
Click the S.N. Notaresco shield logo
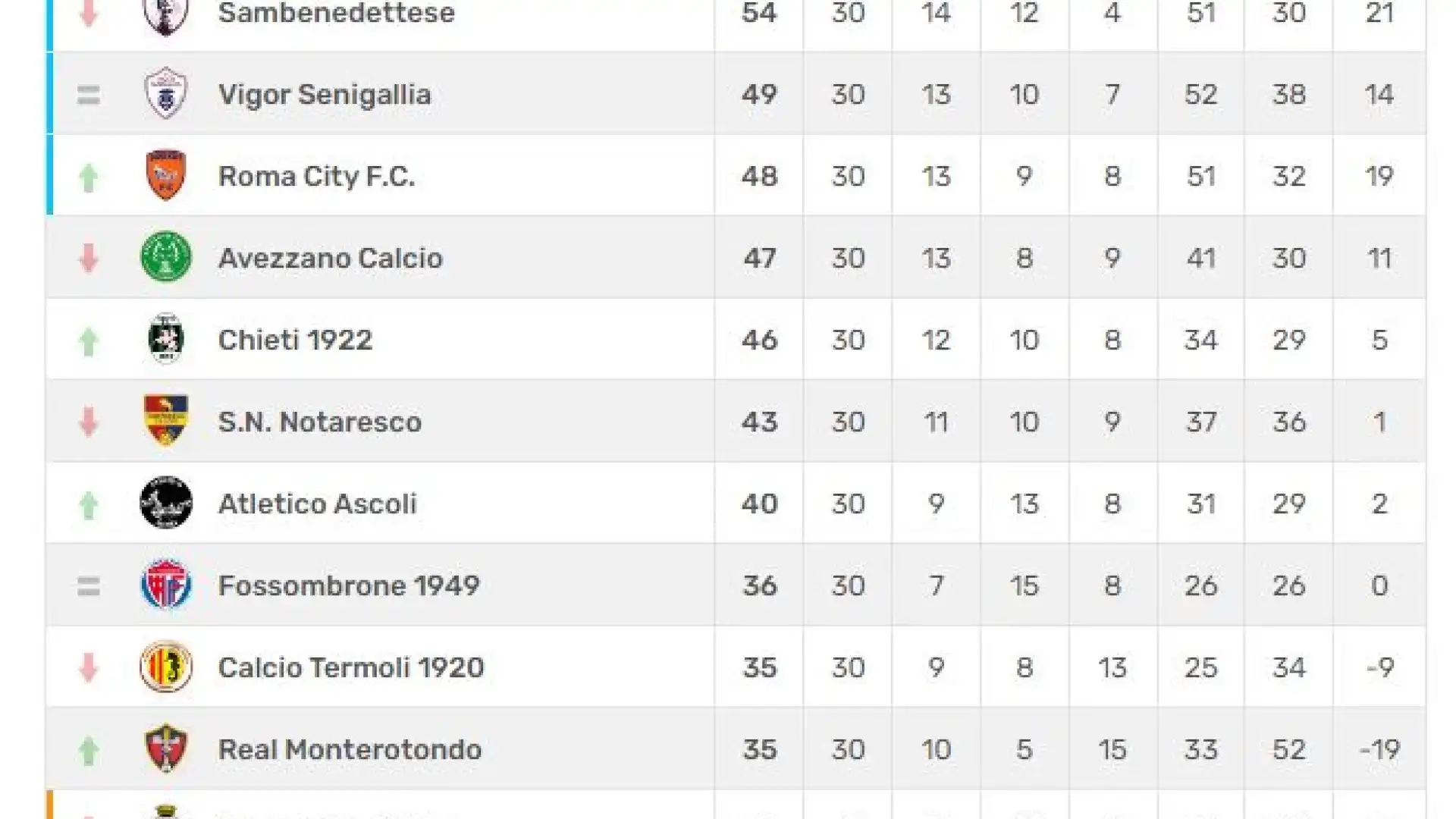[166, 420]
